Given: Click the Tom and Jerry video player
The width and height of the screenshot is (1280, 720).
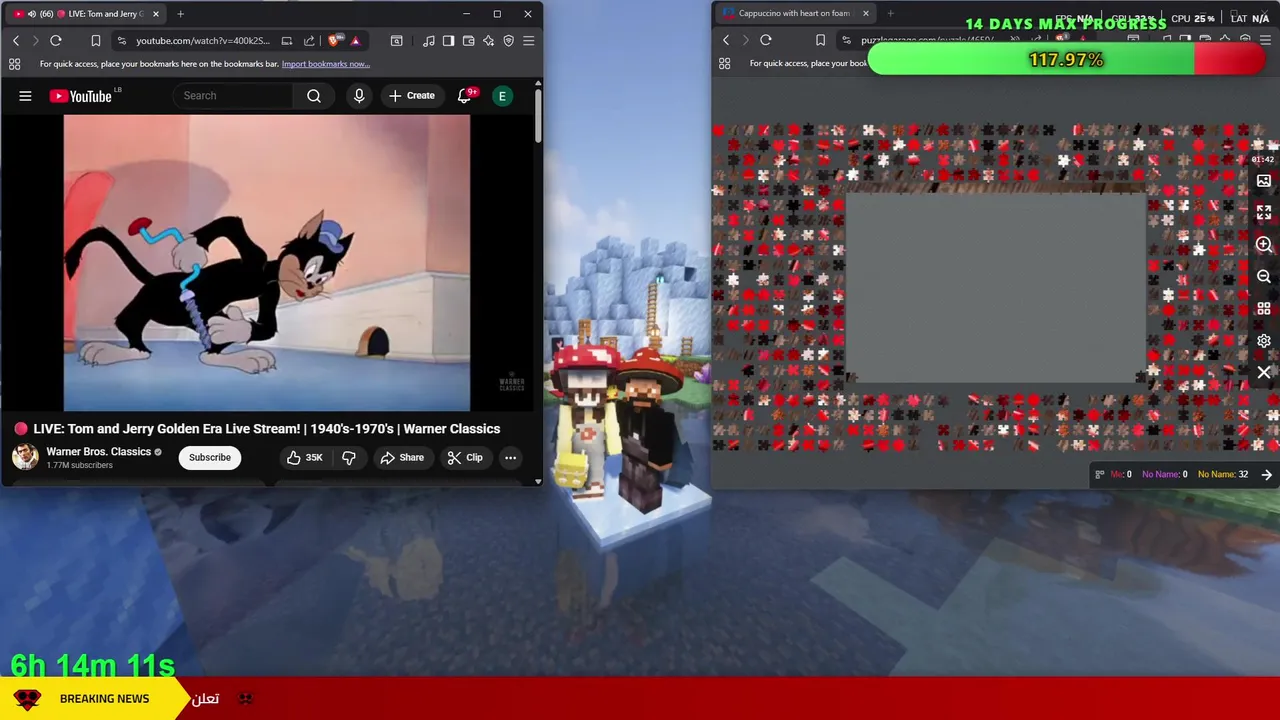Looking at the screenshot, I should [267, 263].
